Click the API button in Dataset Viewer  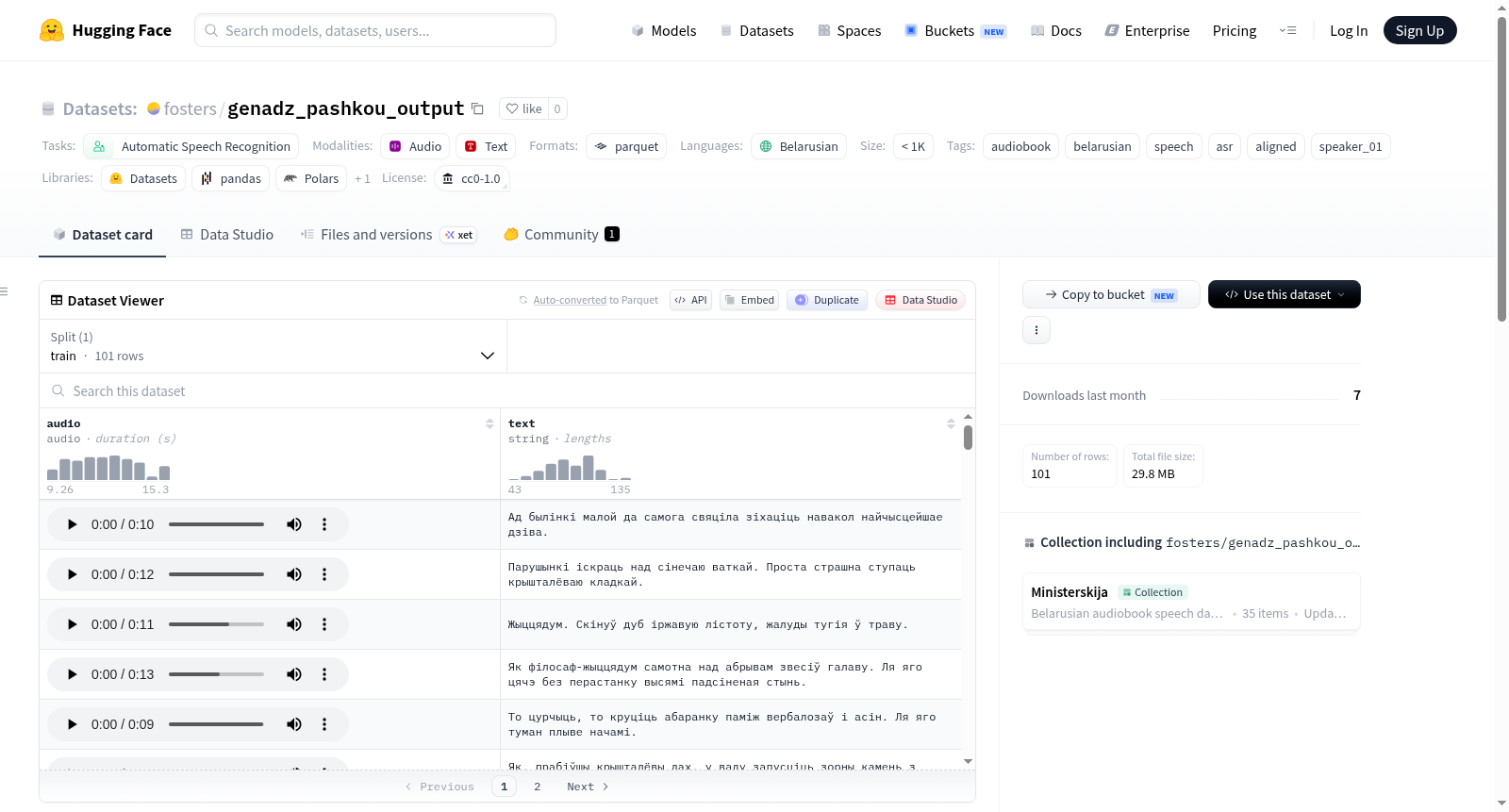[690, 300]
